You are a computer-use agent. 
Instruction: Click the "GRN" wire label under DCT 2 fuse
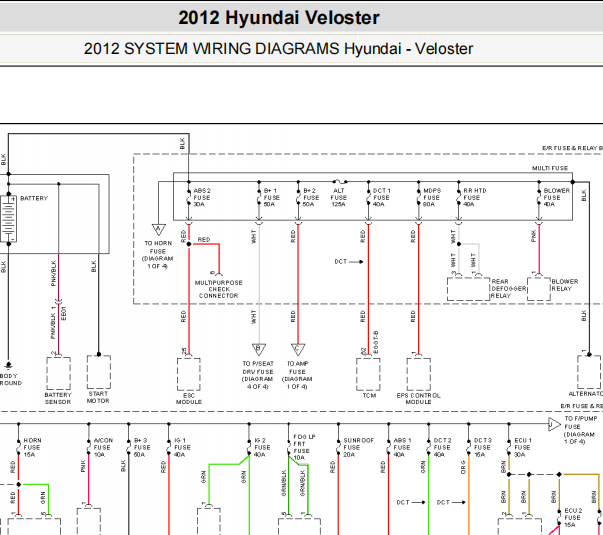[423, 467]
